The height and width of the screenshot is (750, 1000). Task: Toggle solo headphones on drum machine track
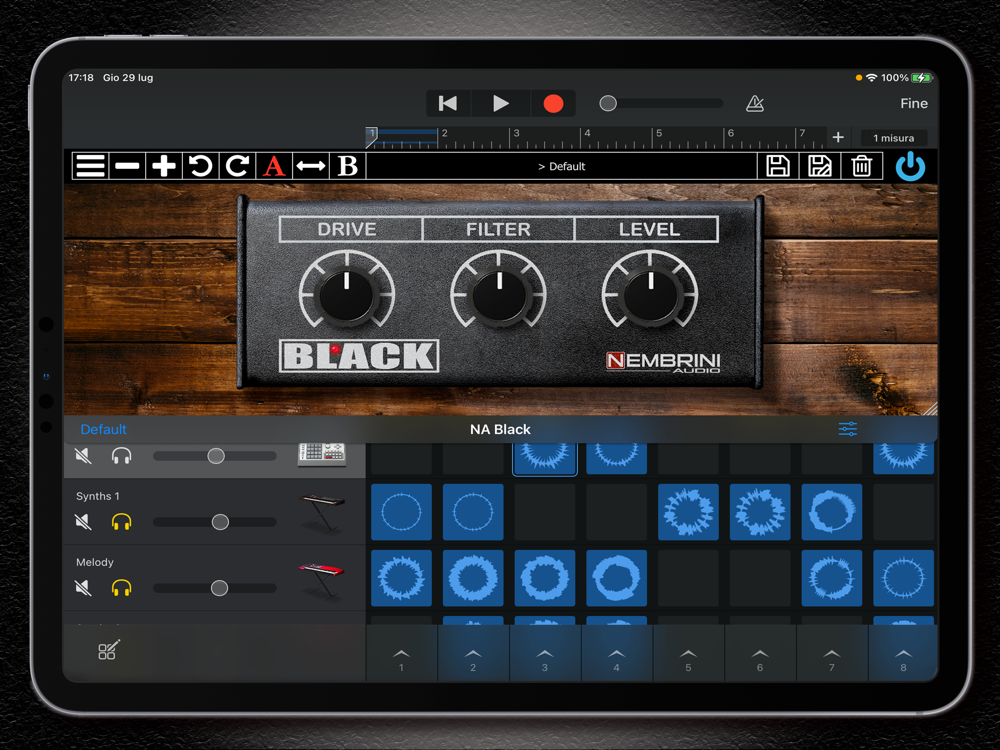tap(121, 455)
